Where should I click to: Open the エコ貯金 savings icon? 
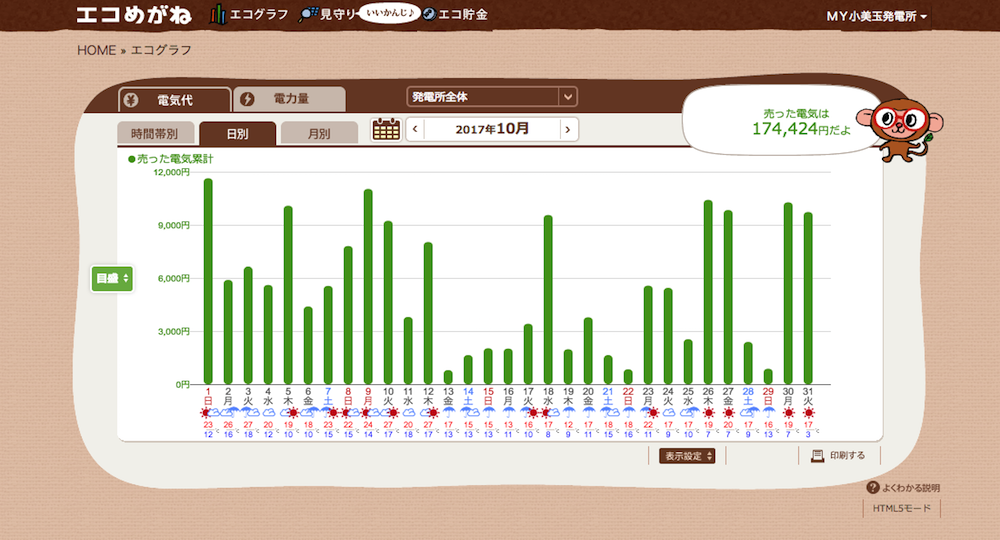tap(428, 15)
